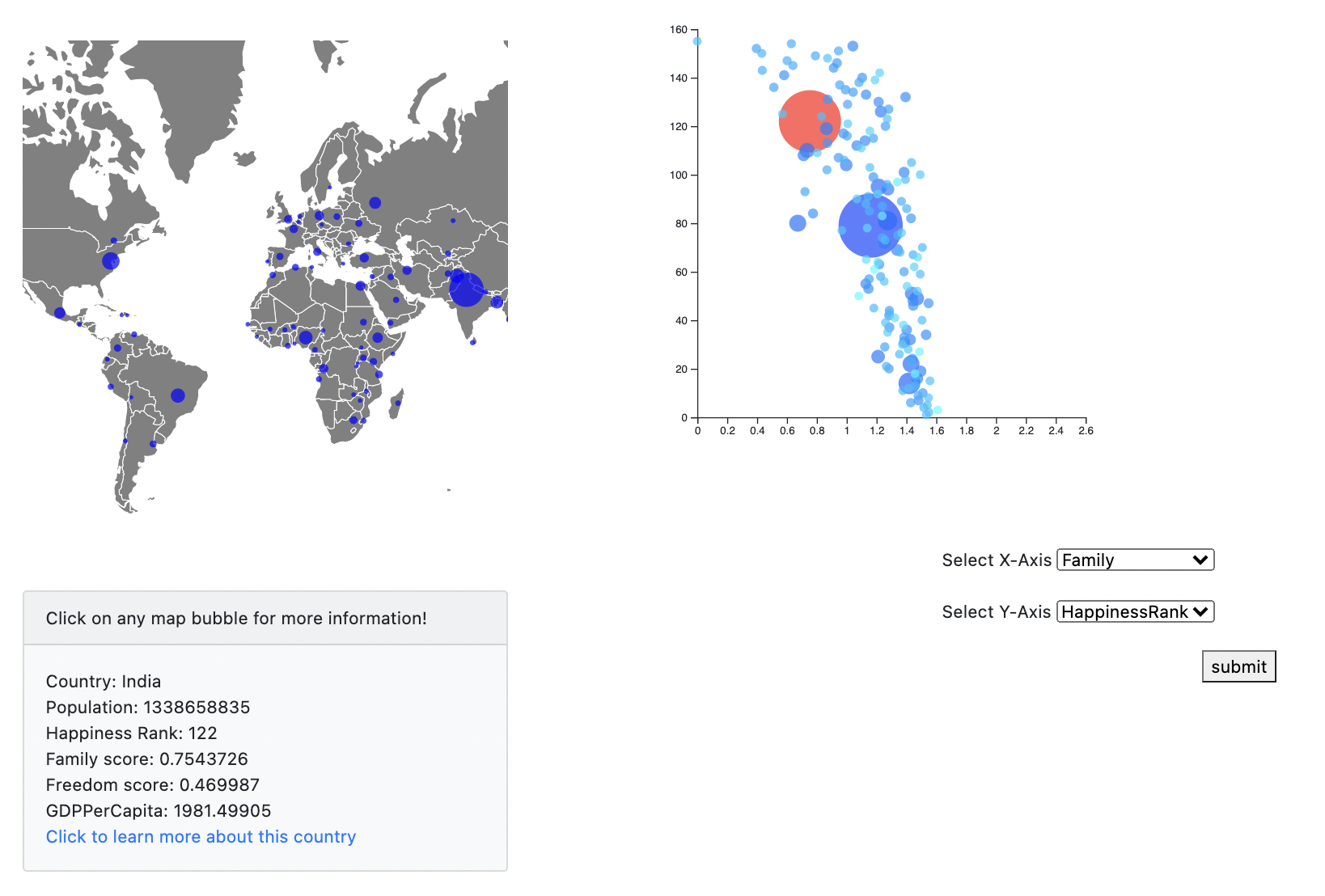1325x896 pixels.
Task: Select the Brazil bubble on the map
Action: tap(178, 395)
